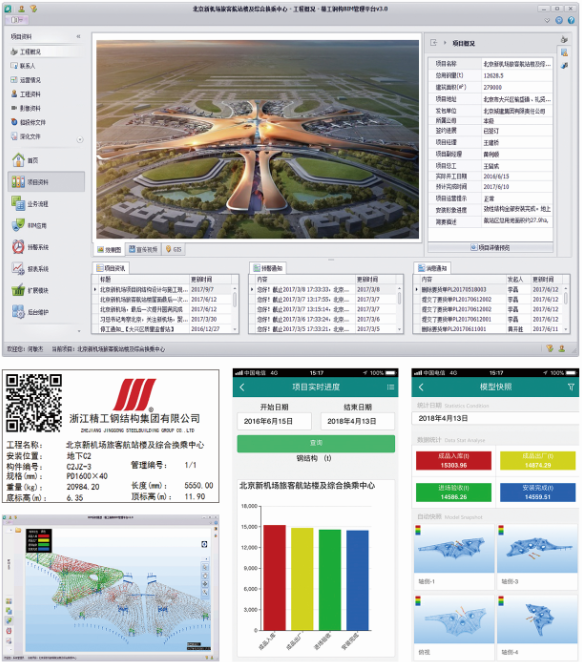Open the 扩展模块 basket icon
582x662 pixels.
(18, 290)
